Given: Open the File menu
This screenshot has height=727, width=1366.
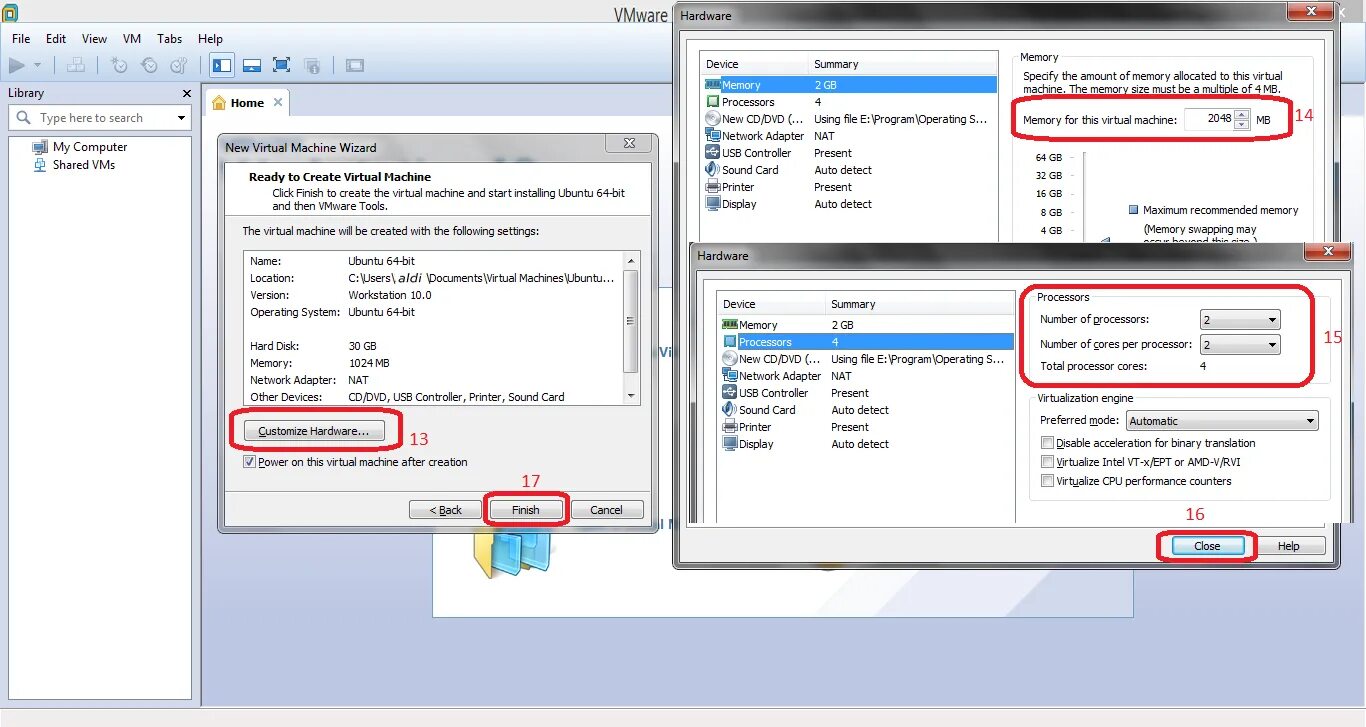Looking at the screenshot, I should (21, 39).
